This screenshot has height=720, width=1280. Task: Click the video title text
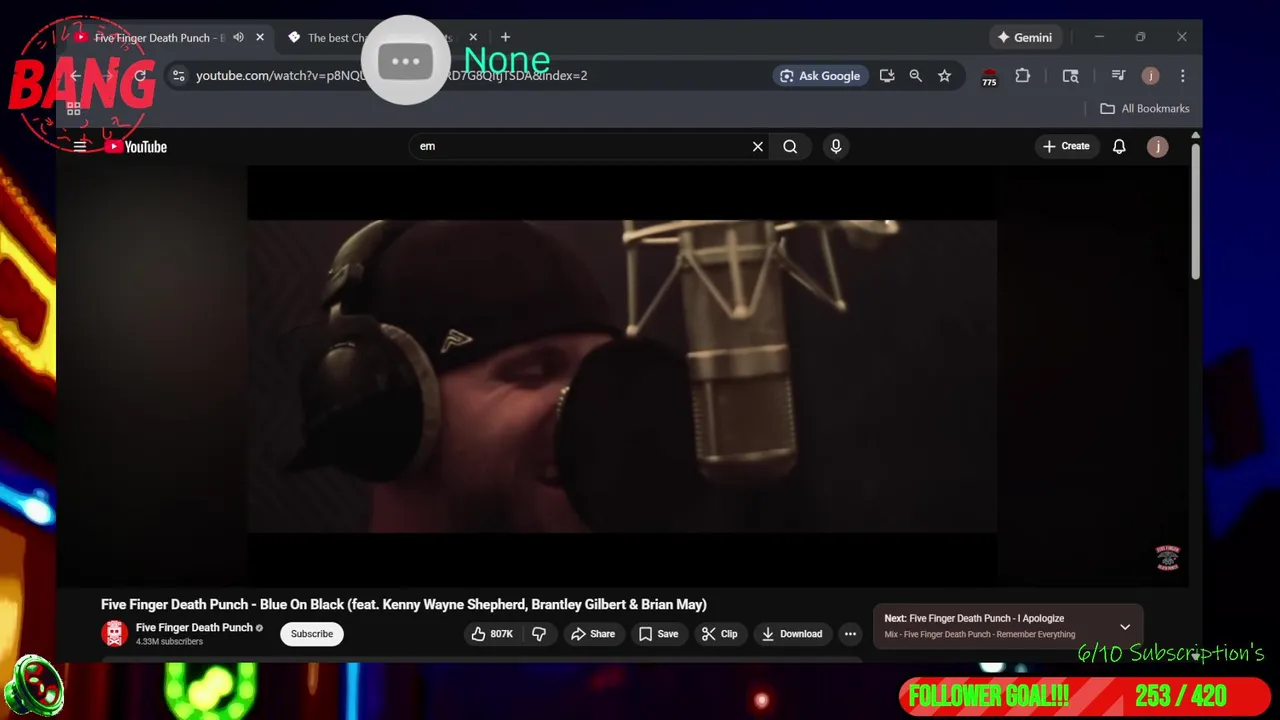[404, 604]
